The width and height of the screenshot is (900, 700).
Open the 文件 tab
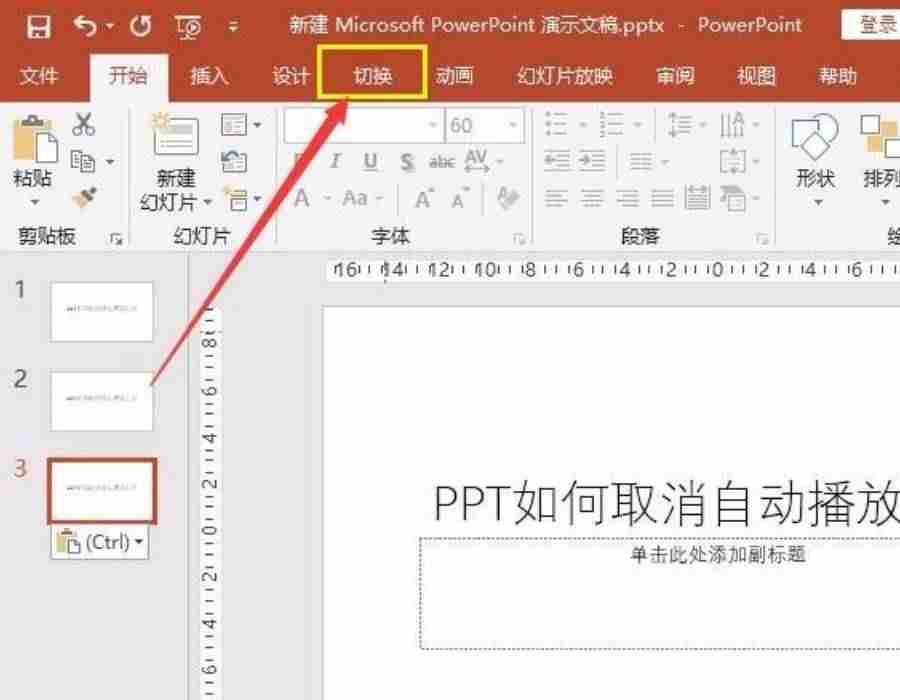tap(38, 76)
